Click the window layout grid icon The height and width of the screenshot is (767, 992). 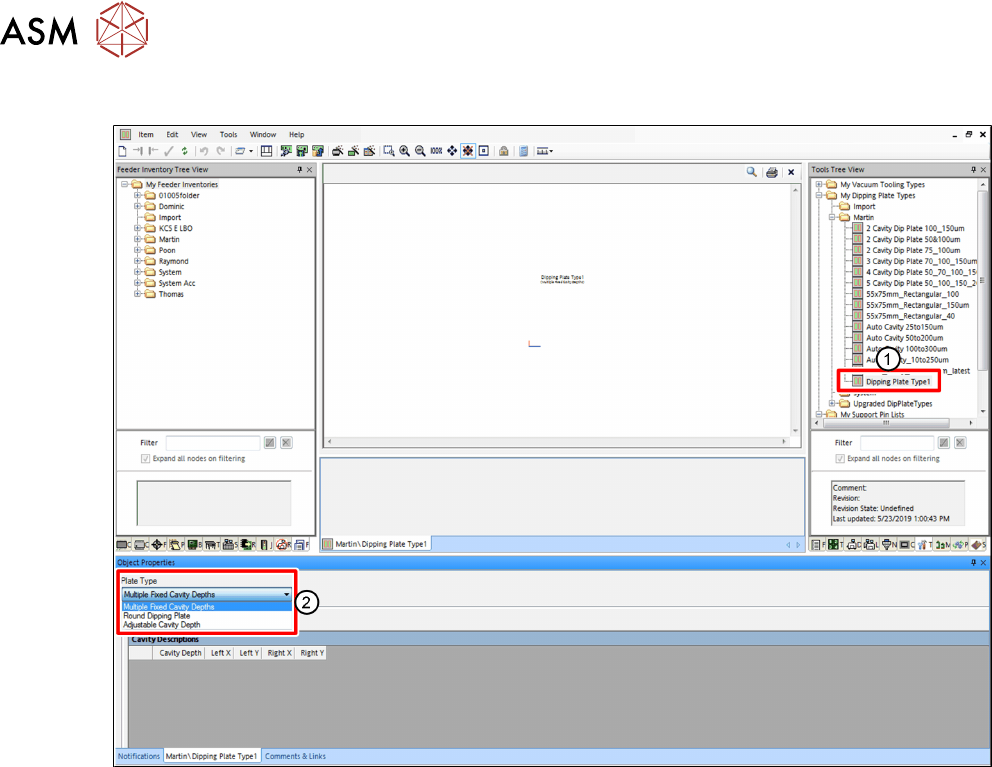pyautogui.click(x=266, y=151)
